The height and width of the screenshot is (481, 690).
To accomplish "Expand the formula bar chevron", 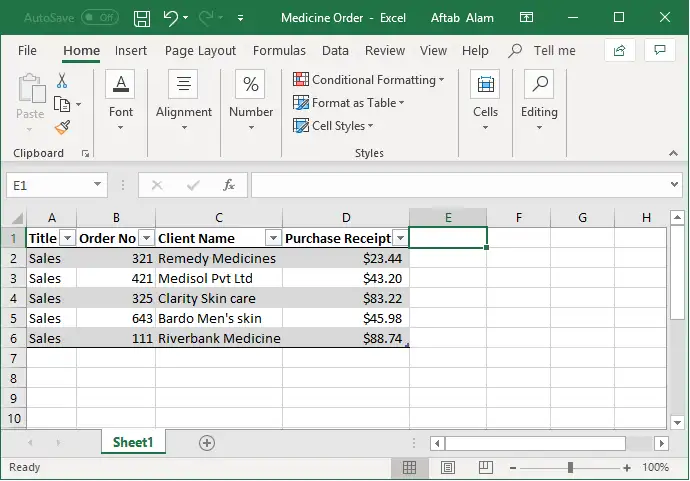I will 674,184.
